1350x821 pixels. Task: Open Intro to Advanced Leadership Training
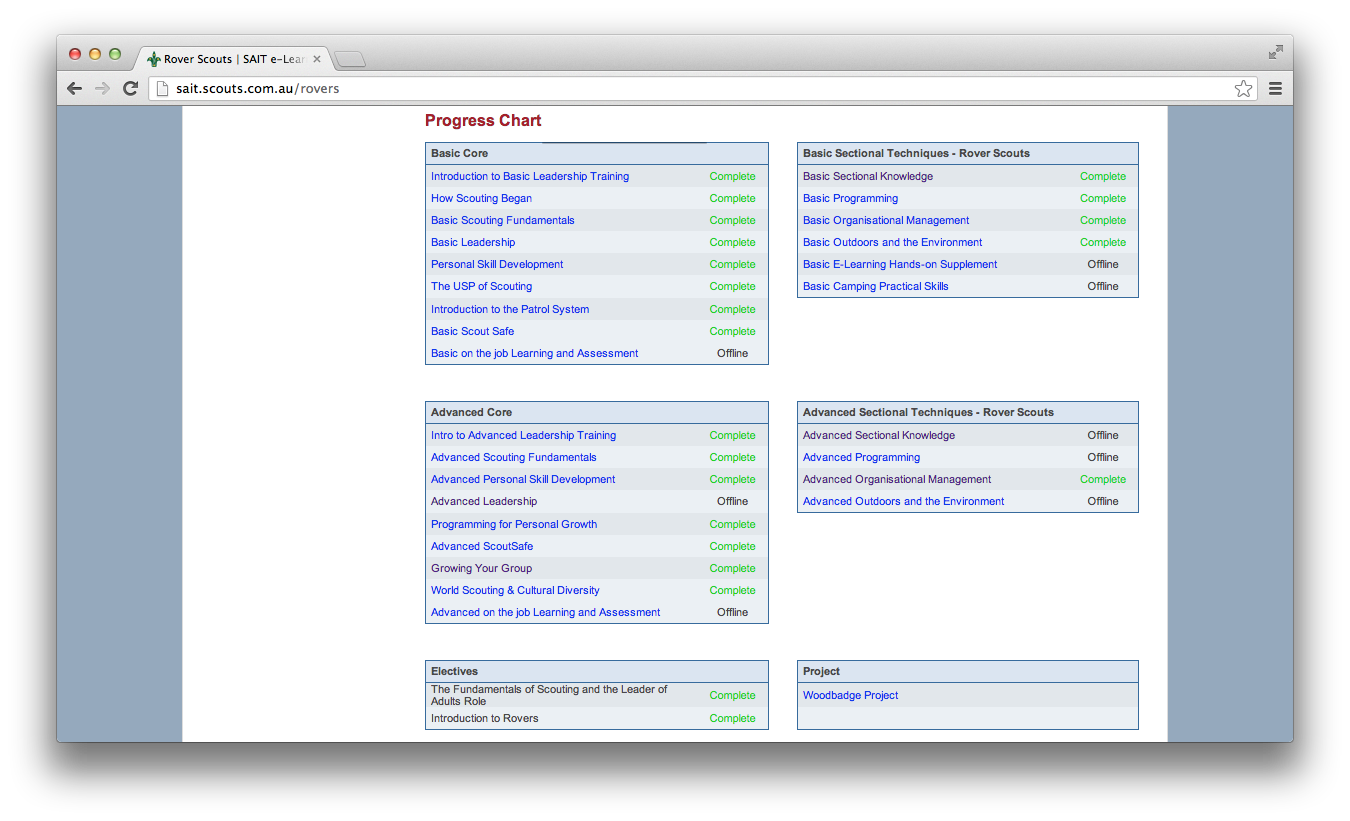tap(523, 435)
